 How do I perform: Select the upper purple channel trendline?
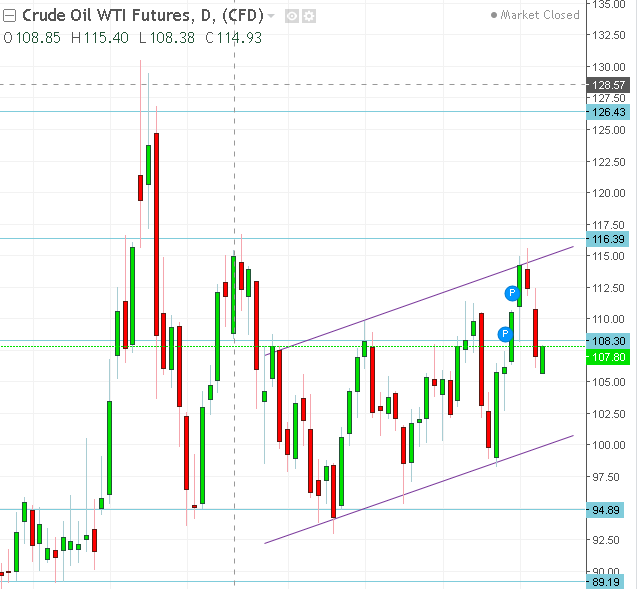tap(420, 299)
